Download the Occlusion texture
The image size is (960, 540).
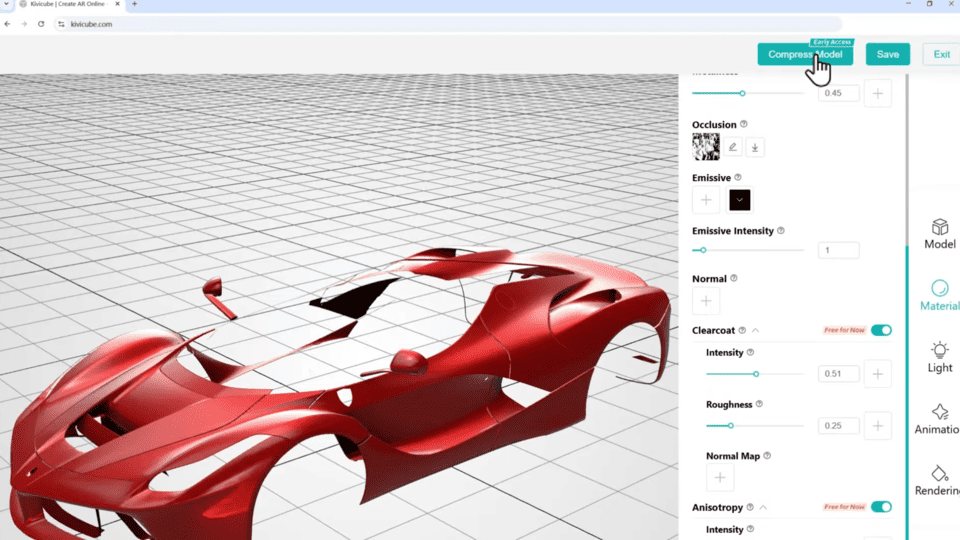coord(755,147)
